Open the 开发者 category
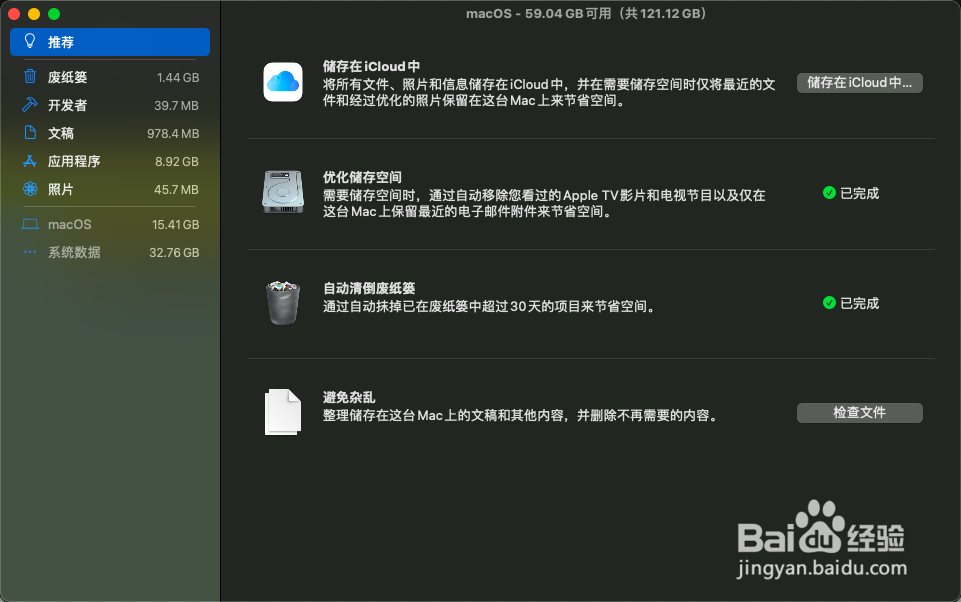 110,105
